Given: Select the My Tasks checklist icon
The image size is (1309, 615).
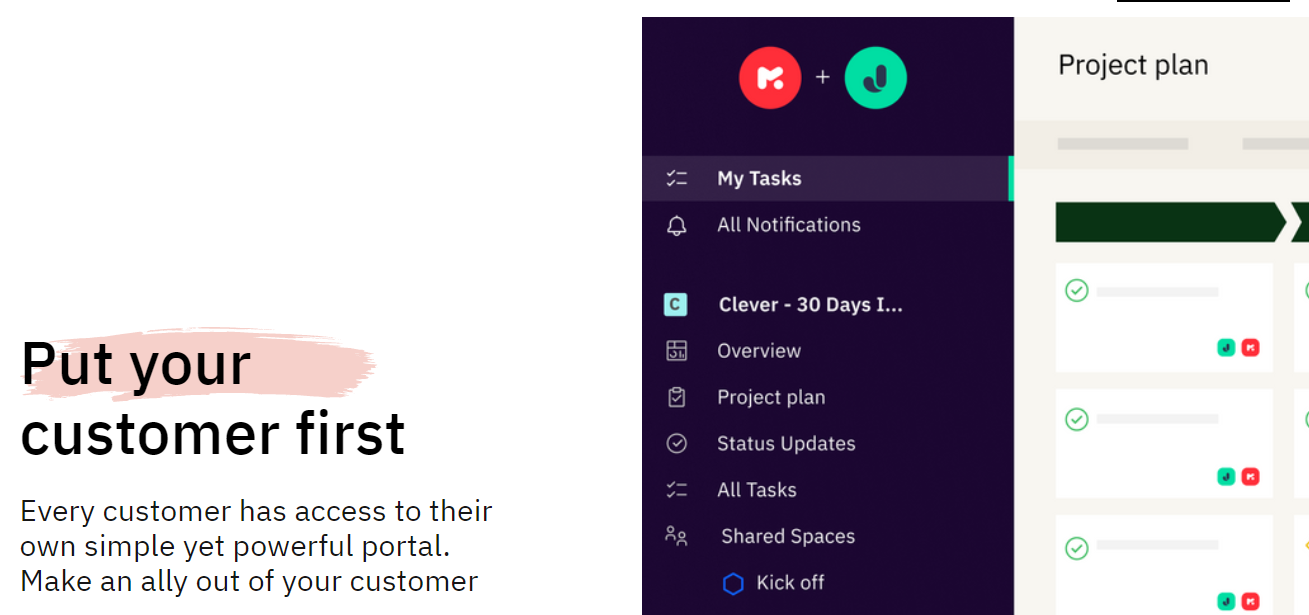Looking at the screenshot, I should [x=676, y=178].
